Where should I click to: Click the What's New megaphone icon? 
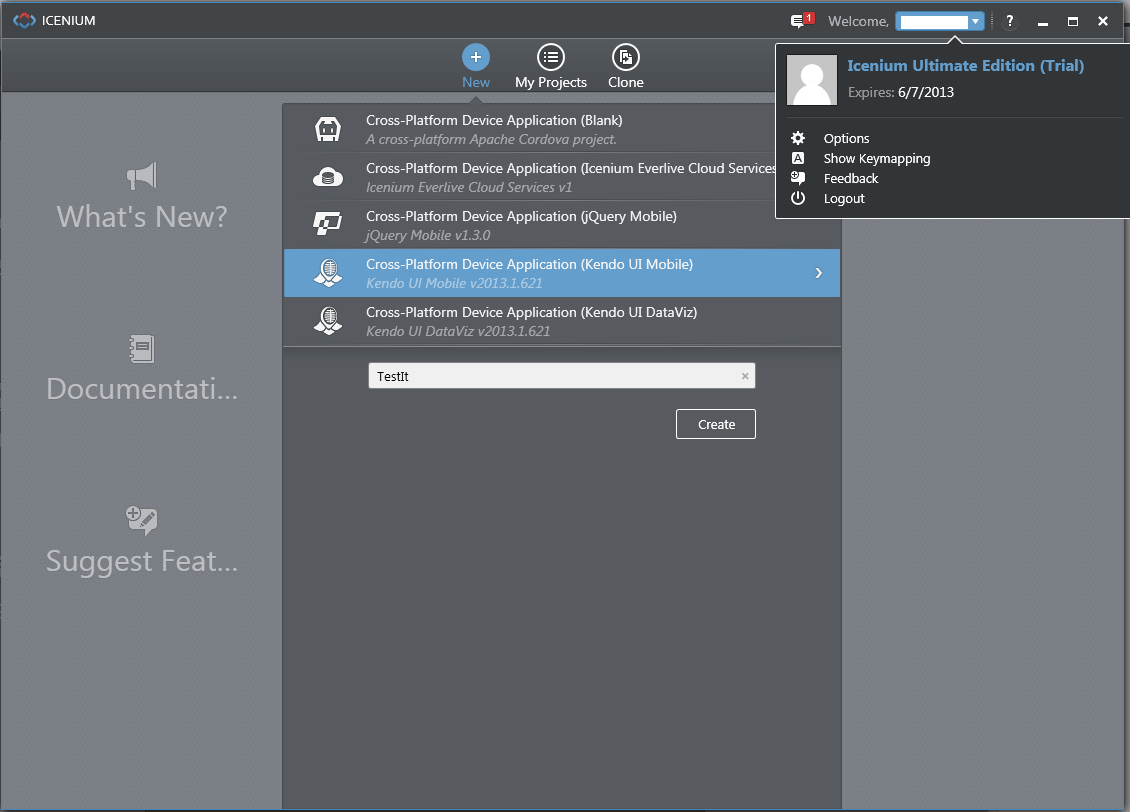[x=141, y=176]
